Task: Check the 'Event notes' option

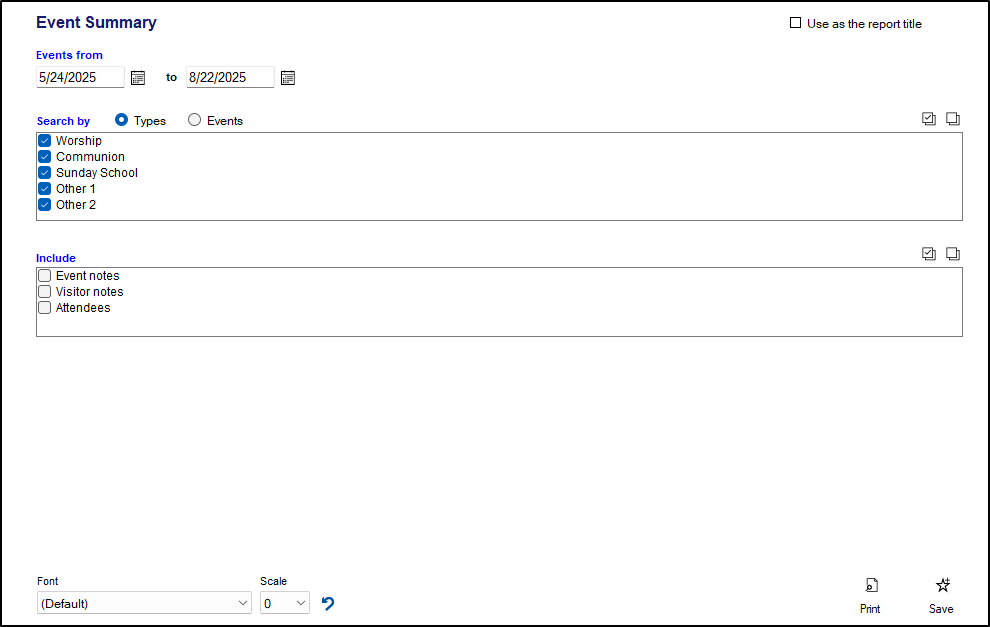Action: (x=44, y=275)
